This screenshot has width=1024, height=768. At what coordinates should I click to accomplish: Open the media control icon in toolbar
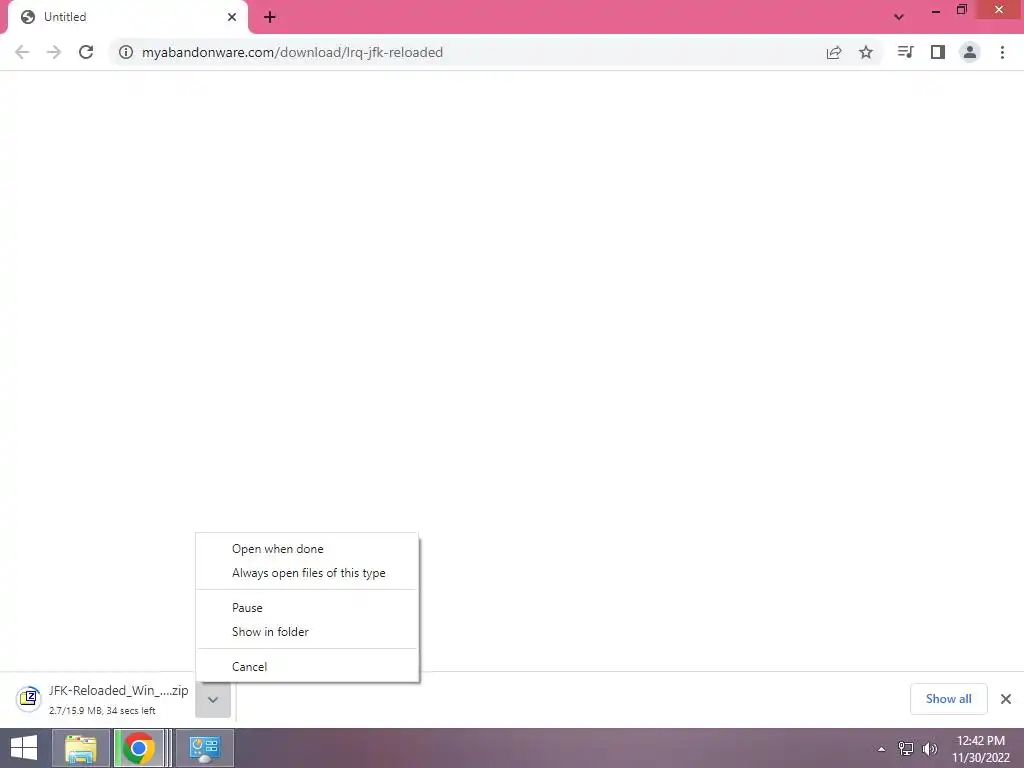(905, 52)
